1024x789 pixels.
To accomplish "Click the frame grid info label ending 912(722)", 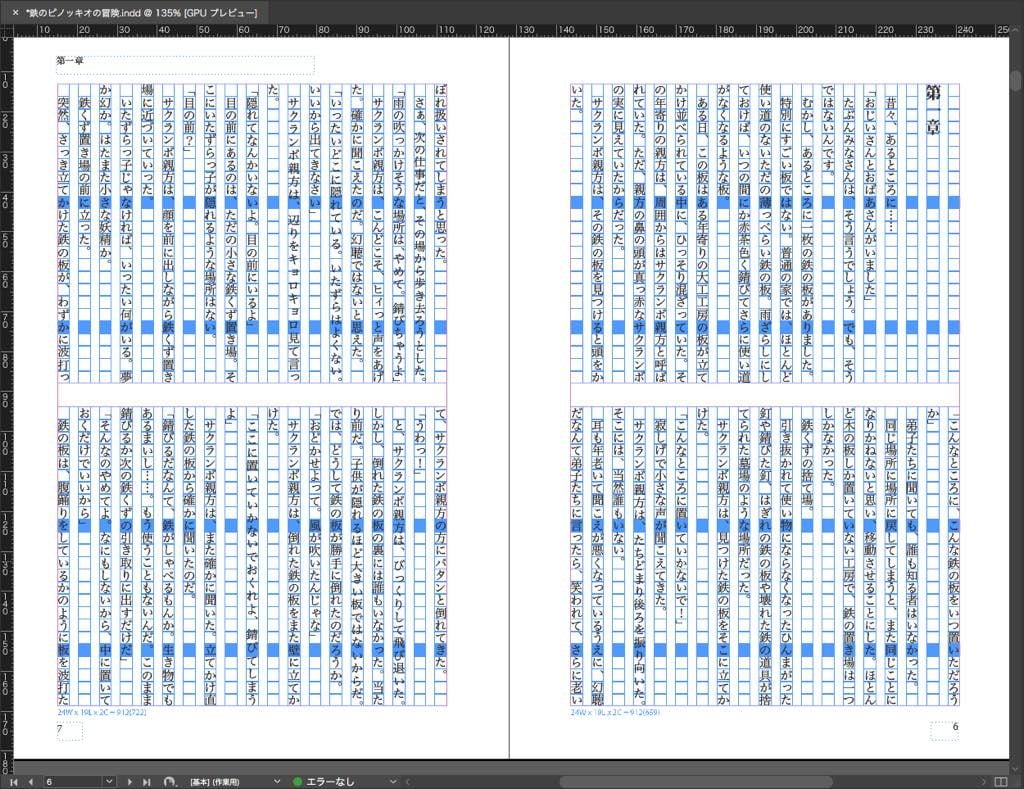I will 102,712.
